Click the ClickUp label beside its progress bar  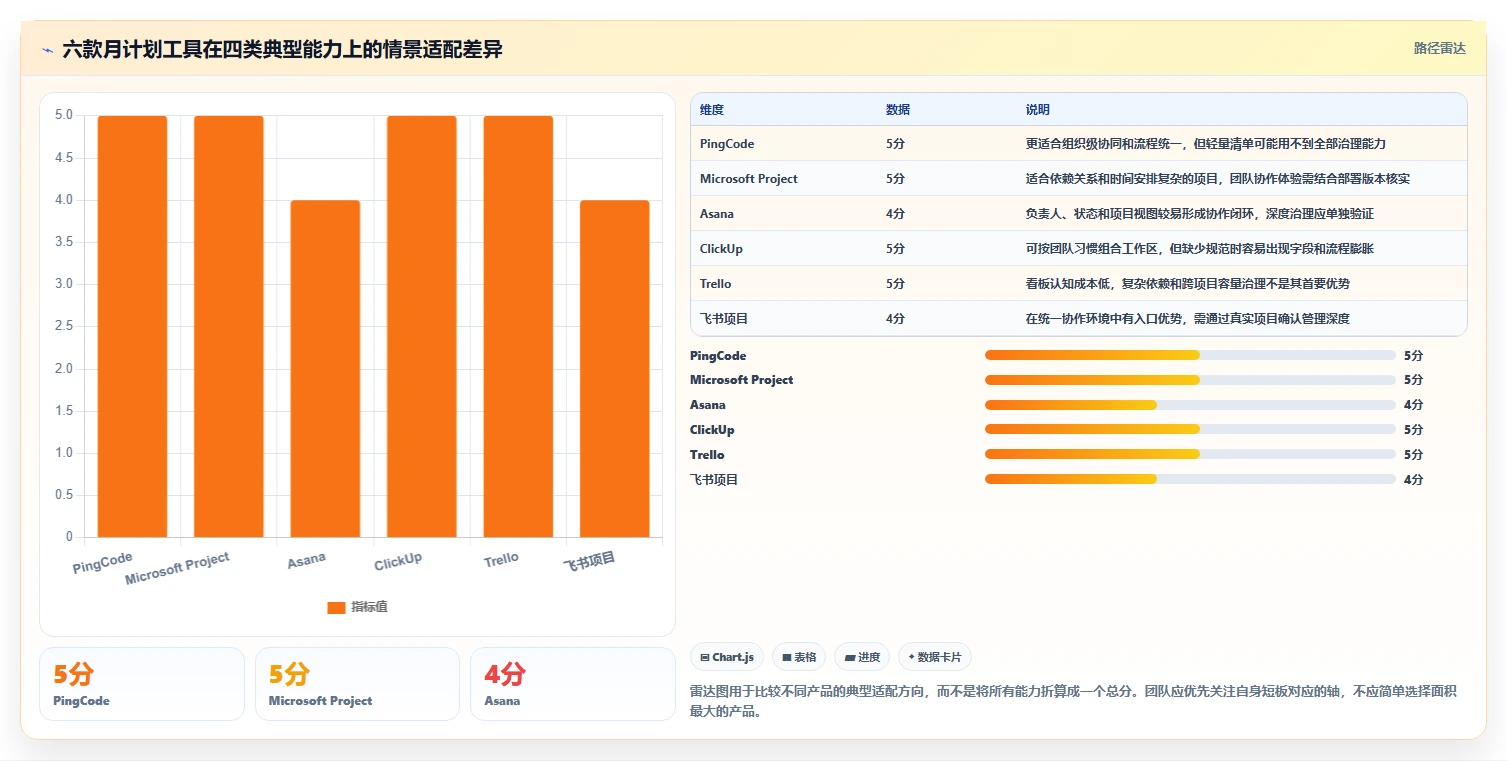tap(712, 430)
